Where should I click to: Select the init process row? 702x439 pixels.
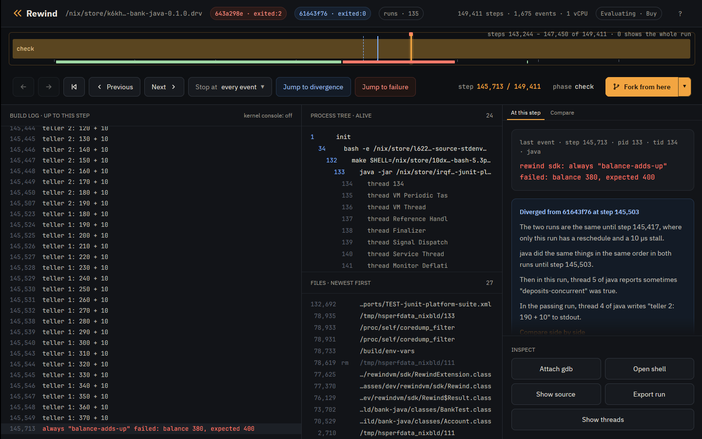[402, 137]
